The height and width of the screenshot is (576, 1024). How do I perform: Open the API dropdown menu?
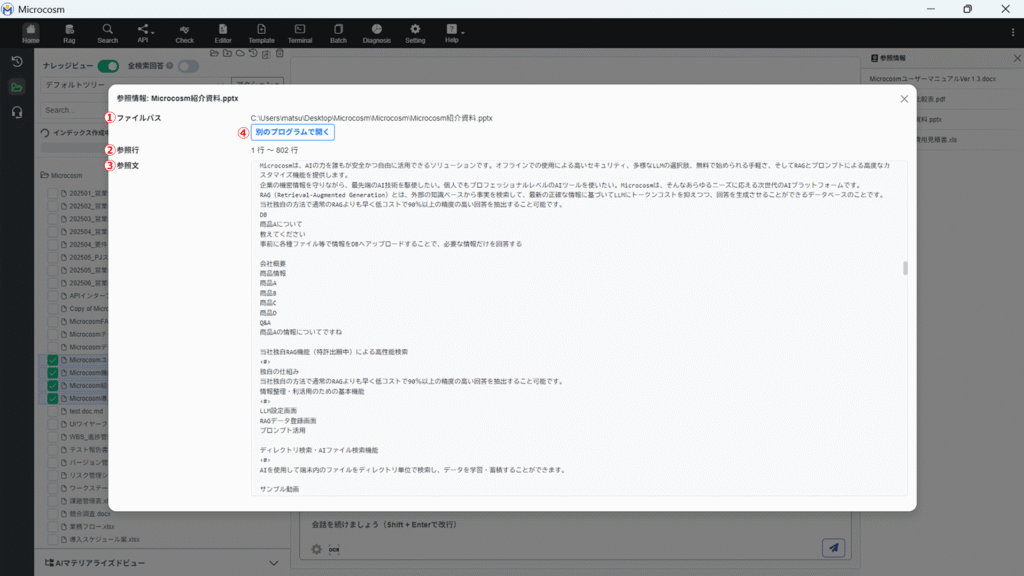(x=145, y=33)
